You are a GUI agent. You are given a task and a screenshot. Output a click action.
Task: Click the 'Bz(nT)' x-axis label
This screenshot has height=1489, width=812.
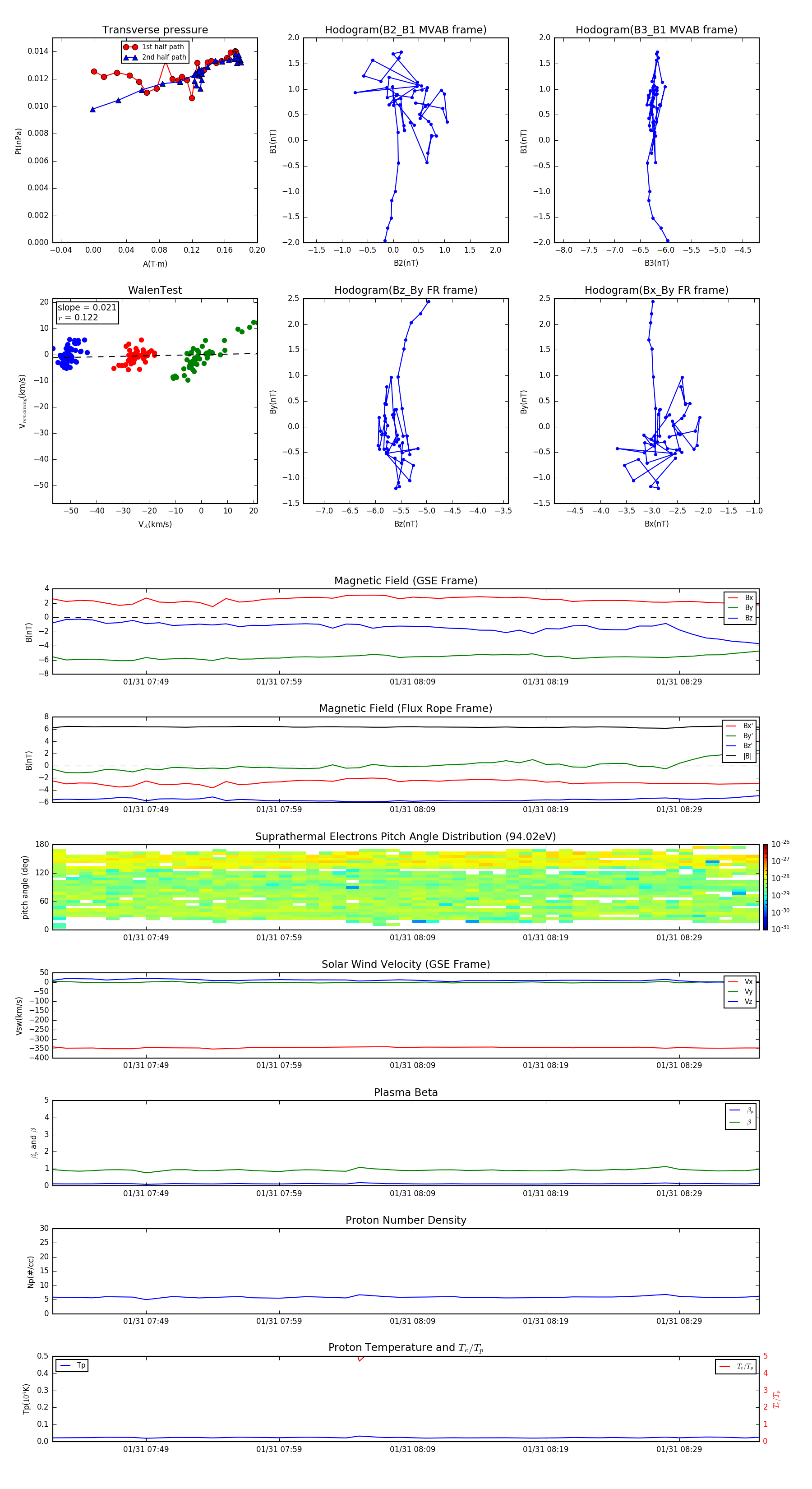pyautogui.click(x=406, y=524)
